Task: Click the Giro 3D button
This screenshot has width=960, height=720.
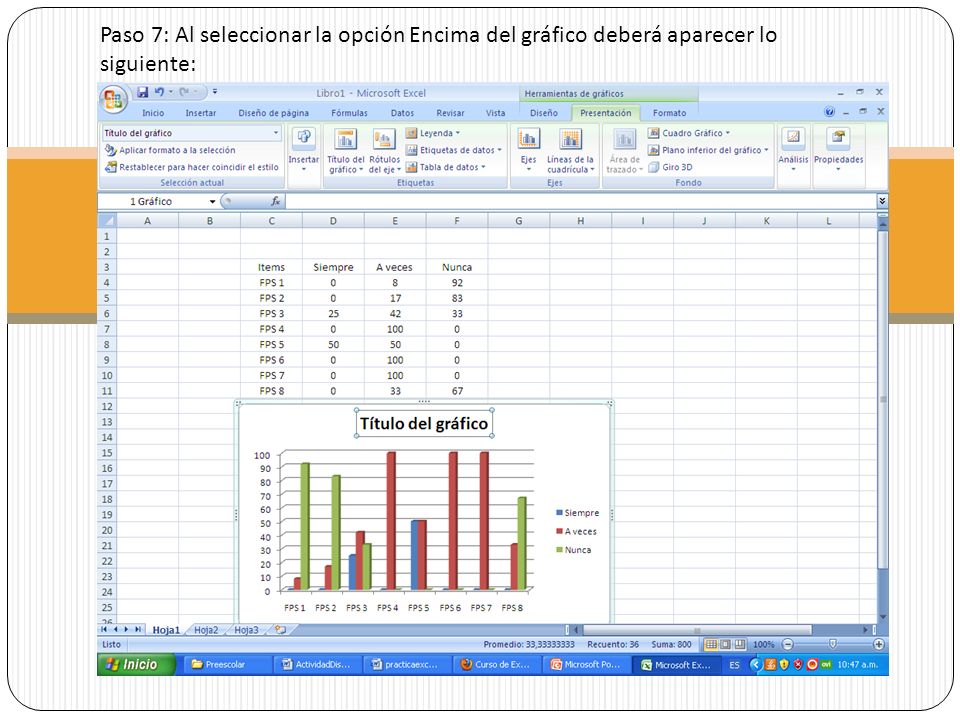Action: (x=670, y=167)
